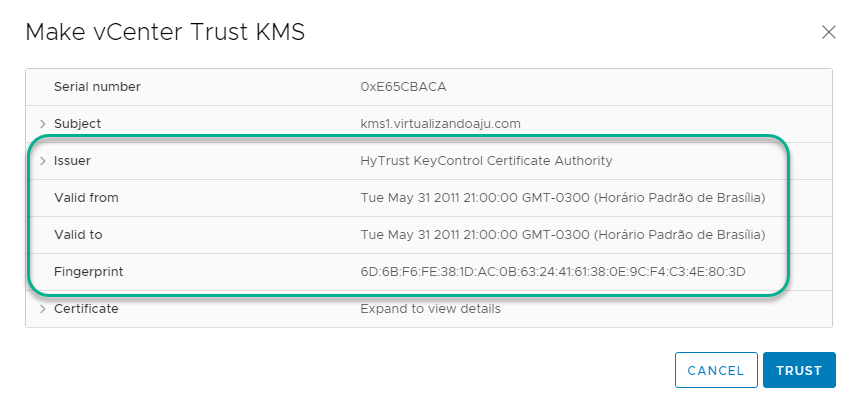Click the Valid from label
Image resolution: width=856 pixels, height=409 pixels.
(86, 198)
